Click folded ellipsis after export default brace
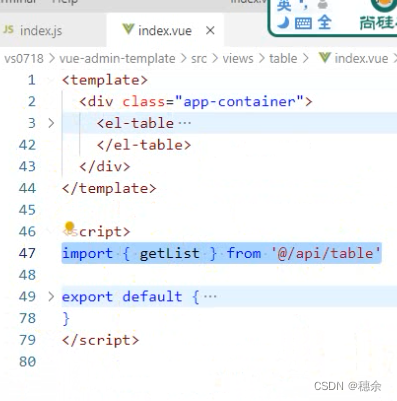 tap(210, 296)
